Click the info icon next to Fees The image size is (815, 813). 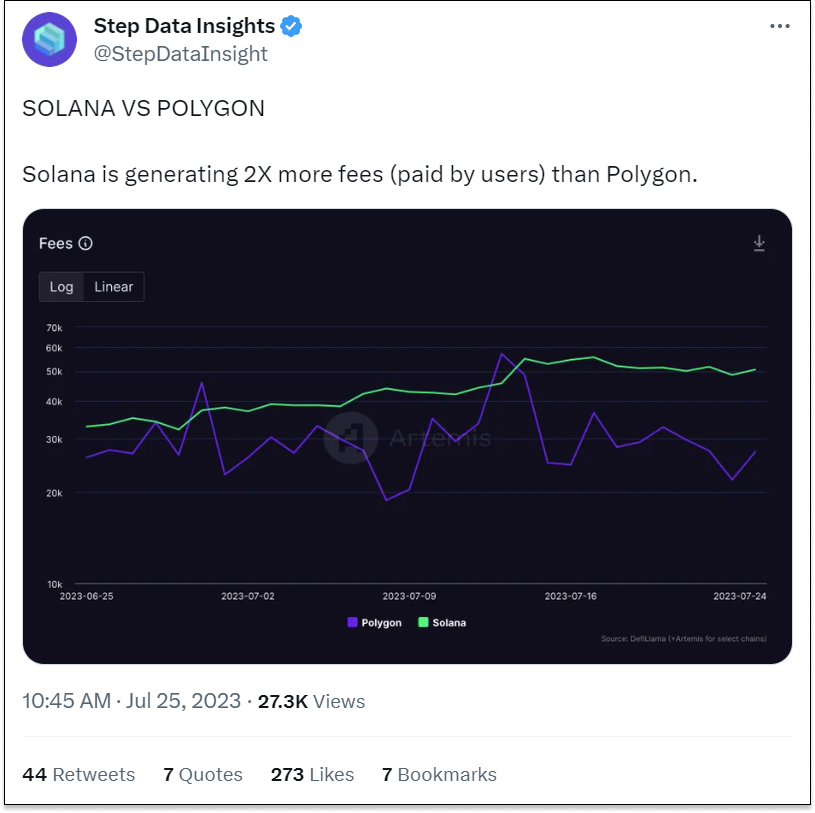(85, 243)
